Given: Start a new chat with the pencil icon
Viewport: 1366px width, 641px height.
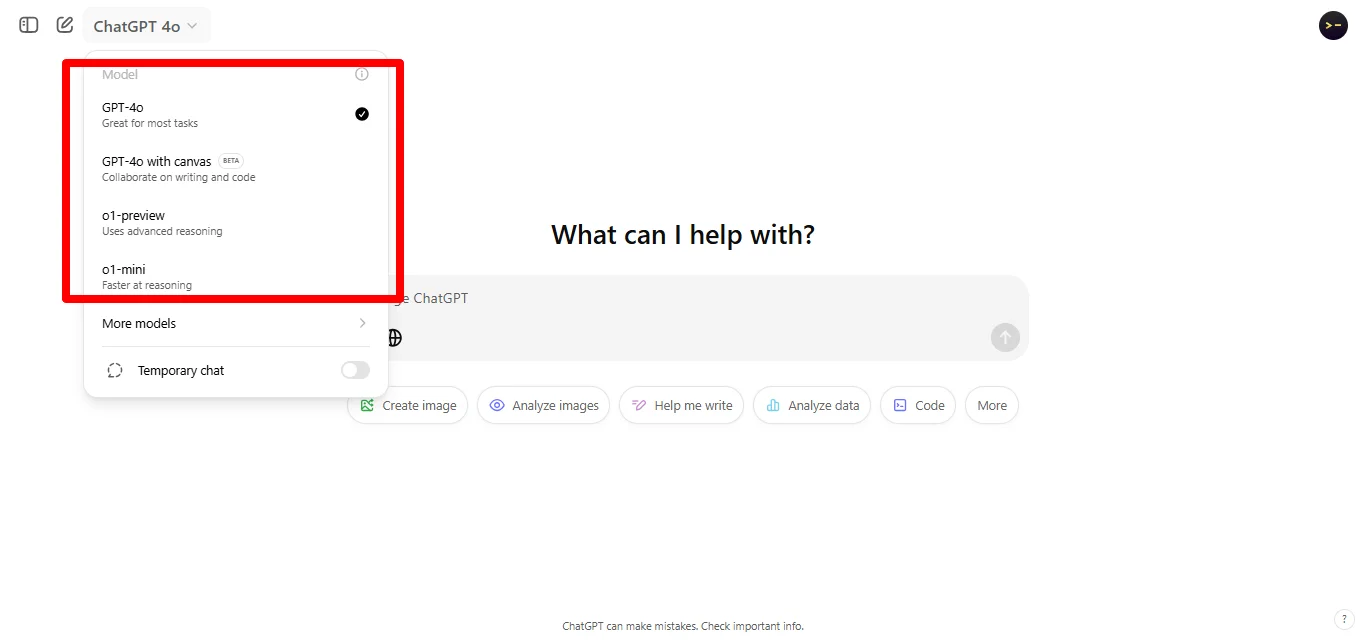Looking at the screenshot, I should click(65, 25).
